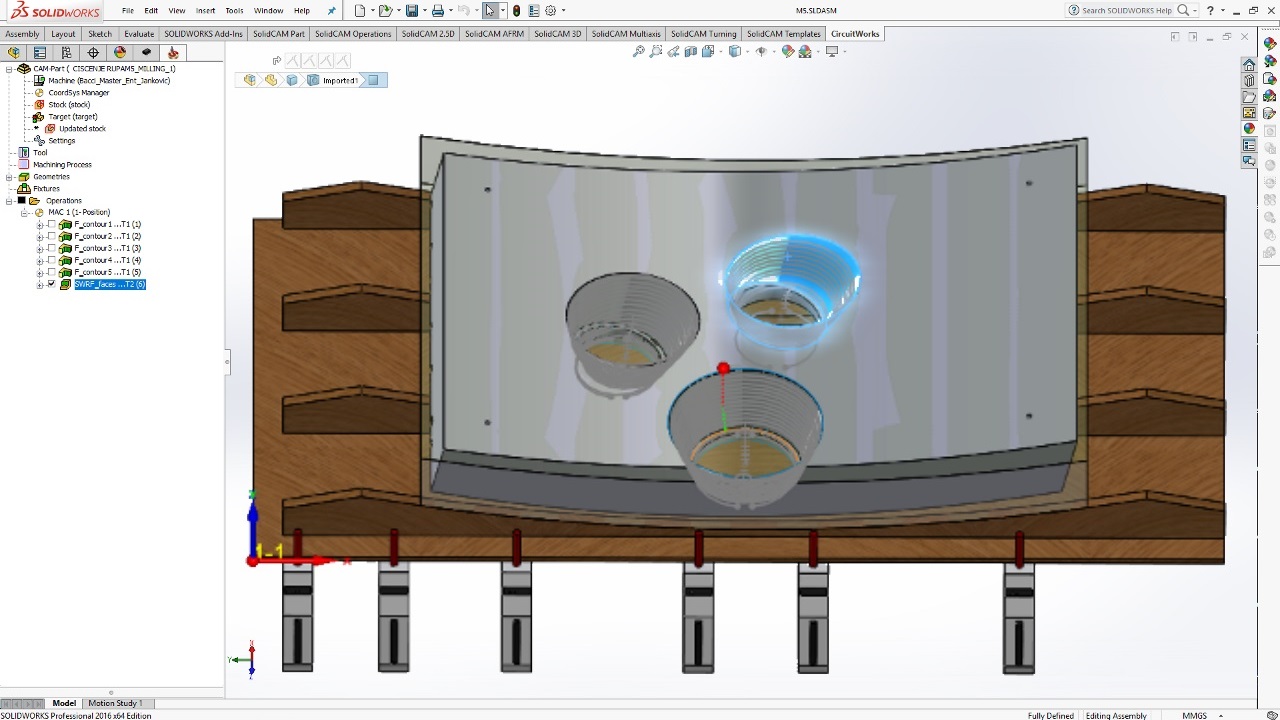1280x720 pixels.
Task: Open the Insert menu
Action: [205, 11]
